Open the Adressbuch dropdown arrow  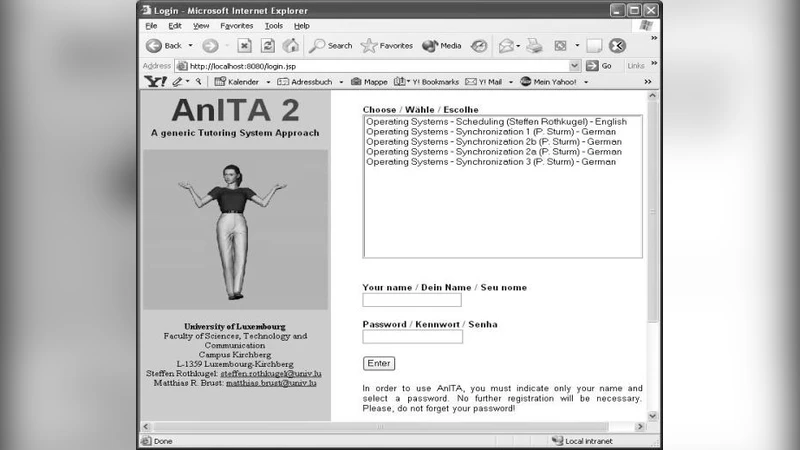click(341, 82)
